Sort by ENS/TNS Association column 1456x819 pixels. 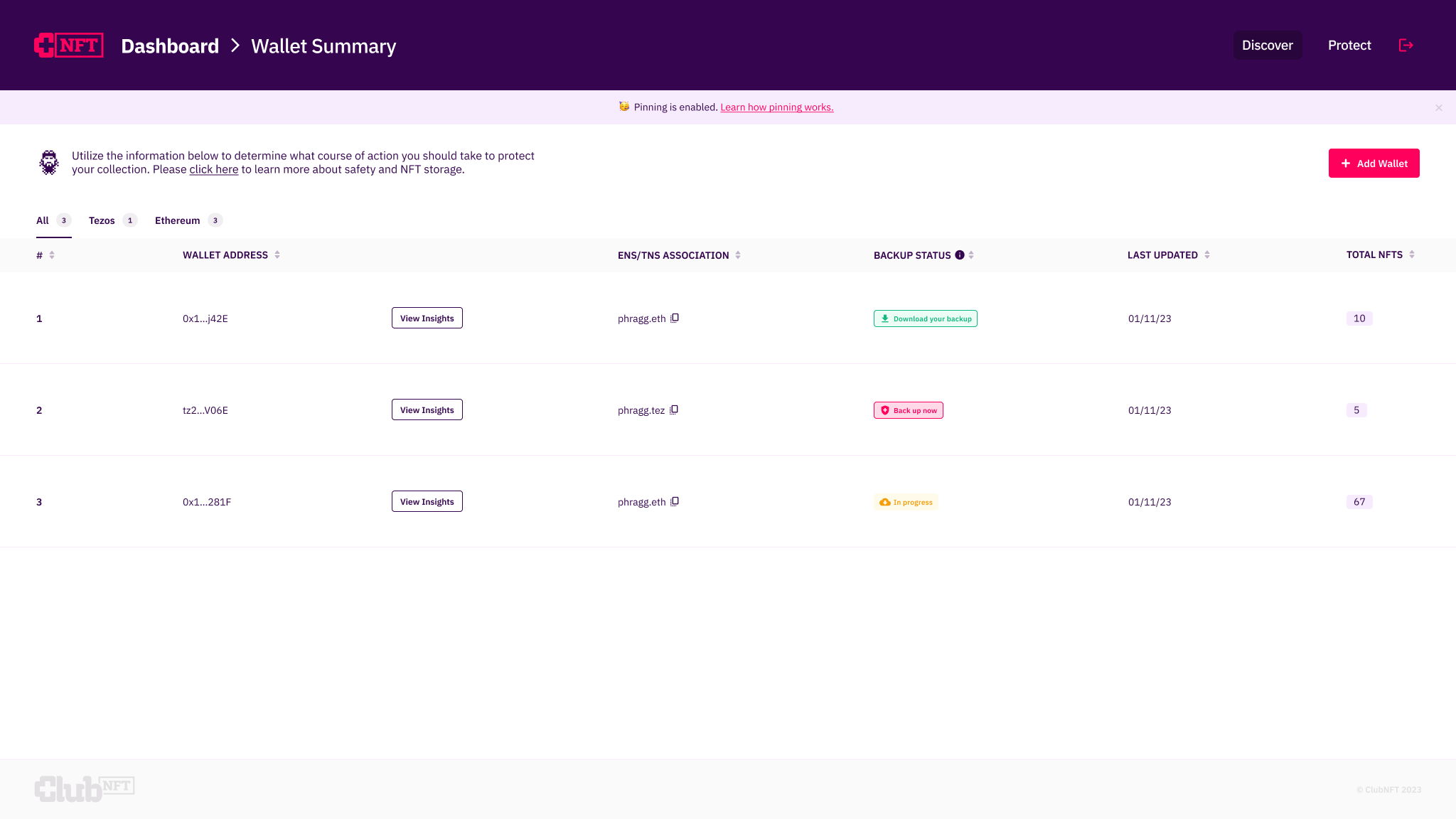pos(738,255)
